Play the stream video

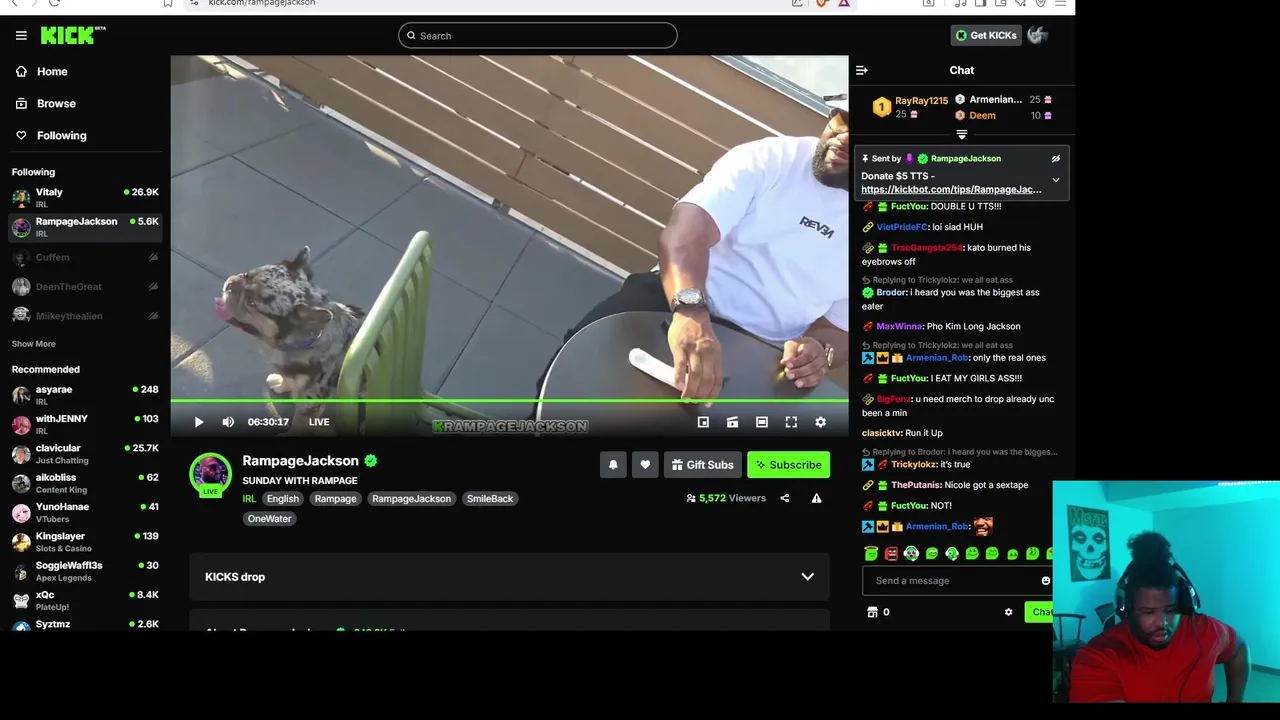pyautogui.click(x=198, y=422)
